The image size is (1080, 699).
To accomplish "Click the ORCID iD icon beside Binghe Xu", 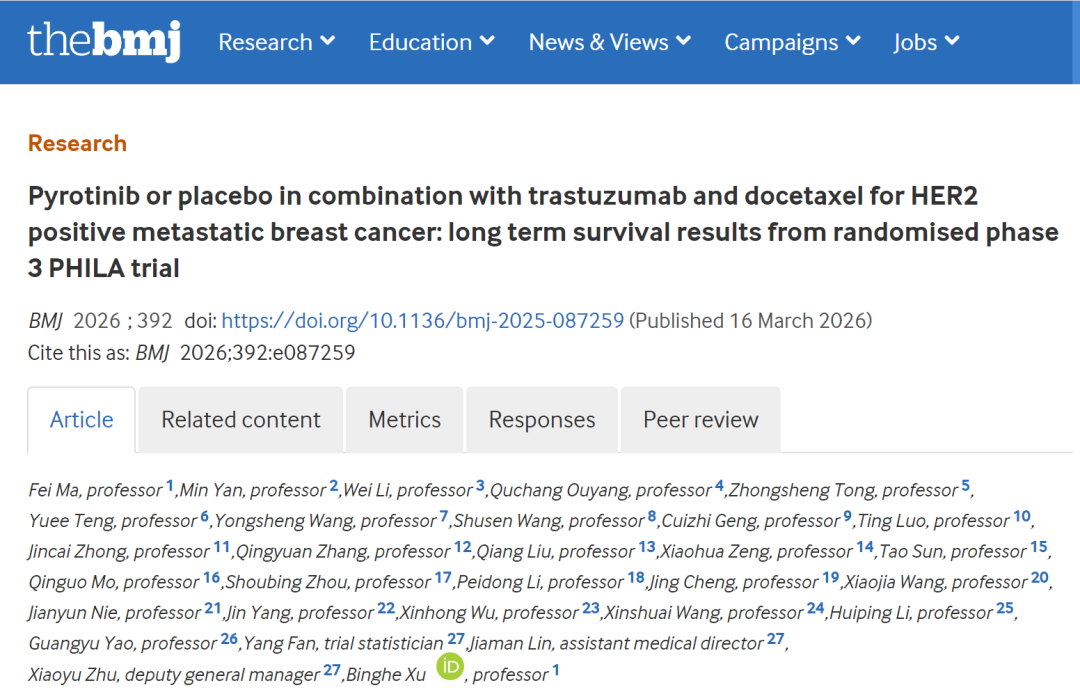I will point(450,667).
